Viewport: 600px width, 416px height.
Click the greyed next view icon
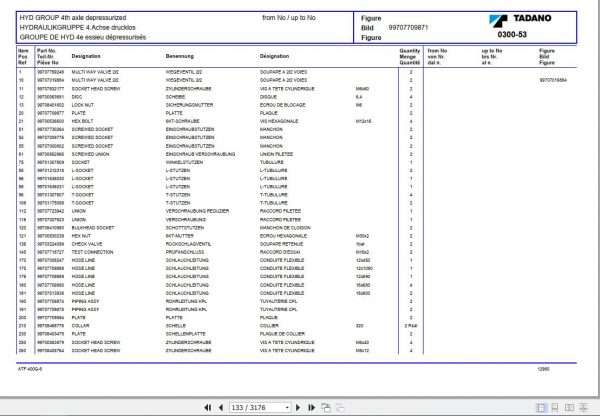pos(340,408)
